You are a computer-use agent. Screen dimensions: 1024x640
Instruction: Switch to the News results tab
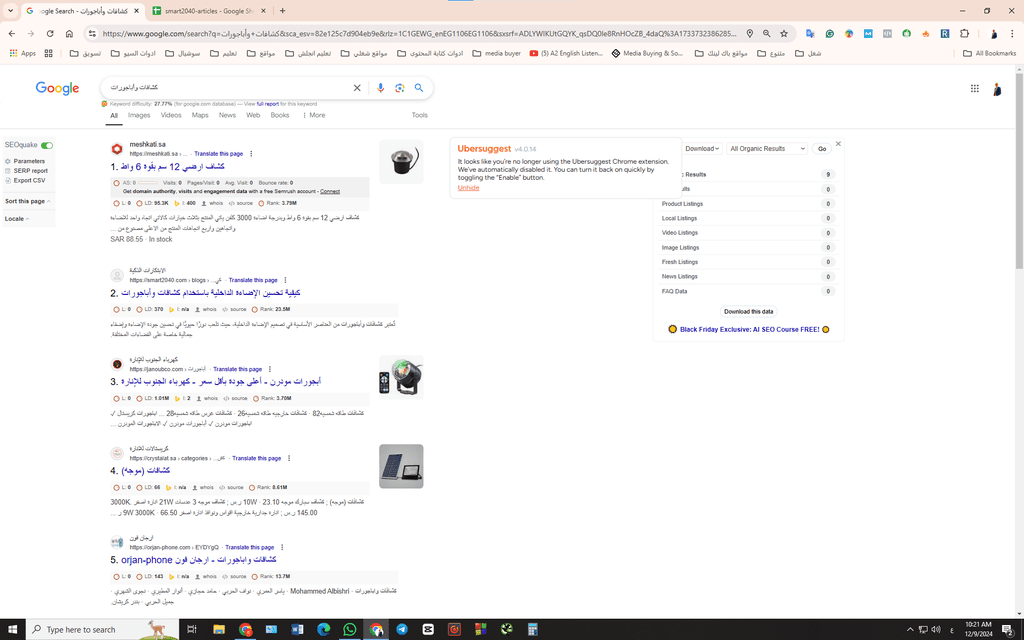[227, 115]
